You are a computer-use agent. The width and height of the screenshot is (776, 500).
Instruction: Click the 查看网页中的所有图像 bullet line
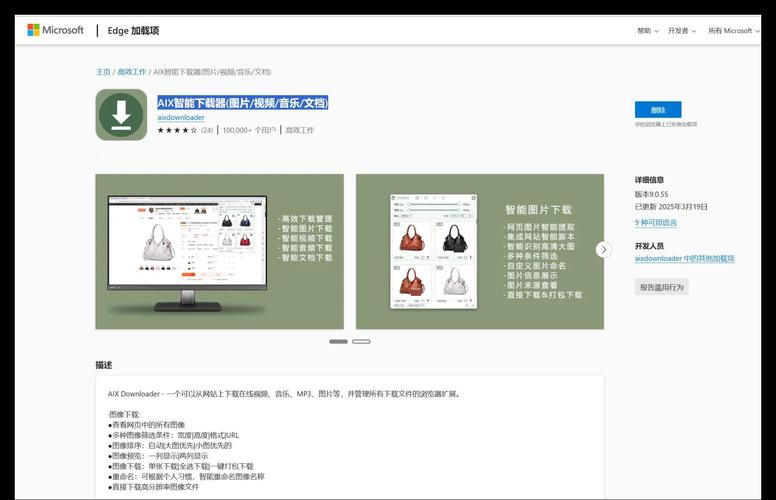pos(146,425)
